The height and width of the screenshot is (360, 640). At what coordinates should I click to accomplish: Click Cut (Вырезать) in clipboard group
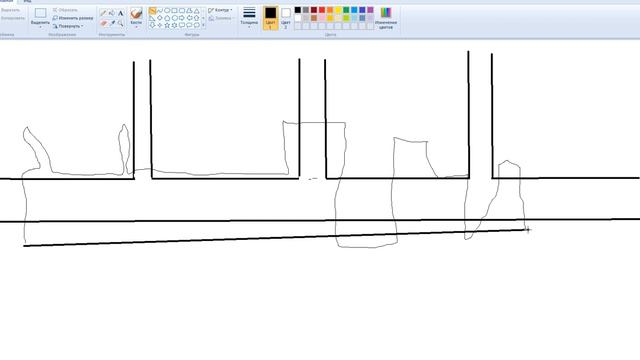(10, 10)
